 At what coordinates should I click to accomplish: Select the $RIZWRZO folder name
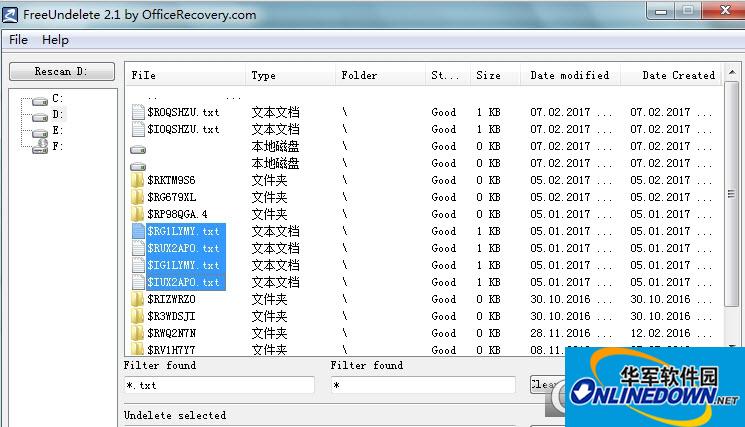171,299
